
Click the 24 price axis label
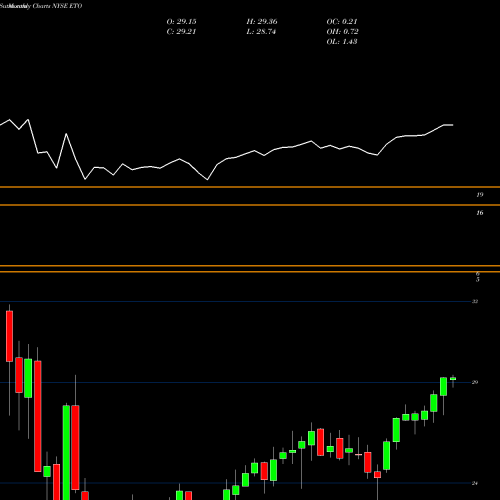click(475, 483)
